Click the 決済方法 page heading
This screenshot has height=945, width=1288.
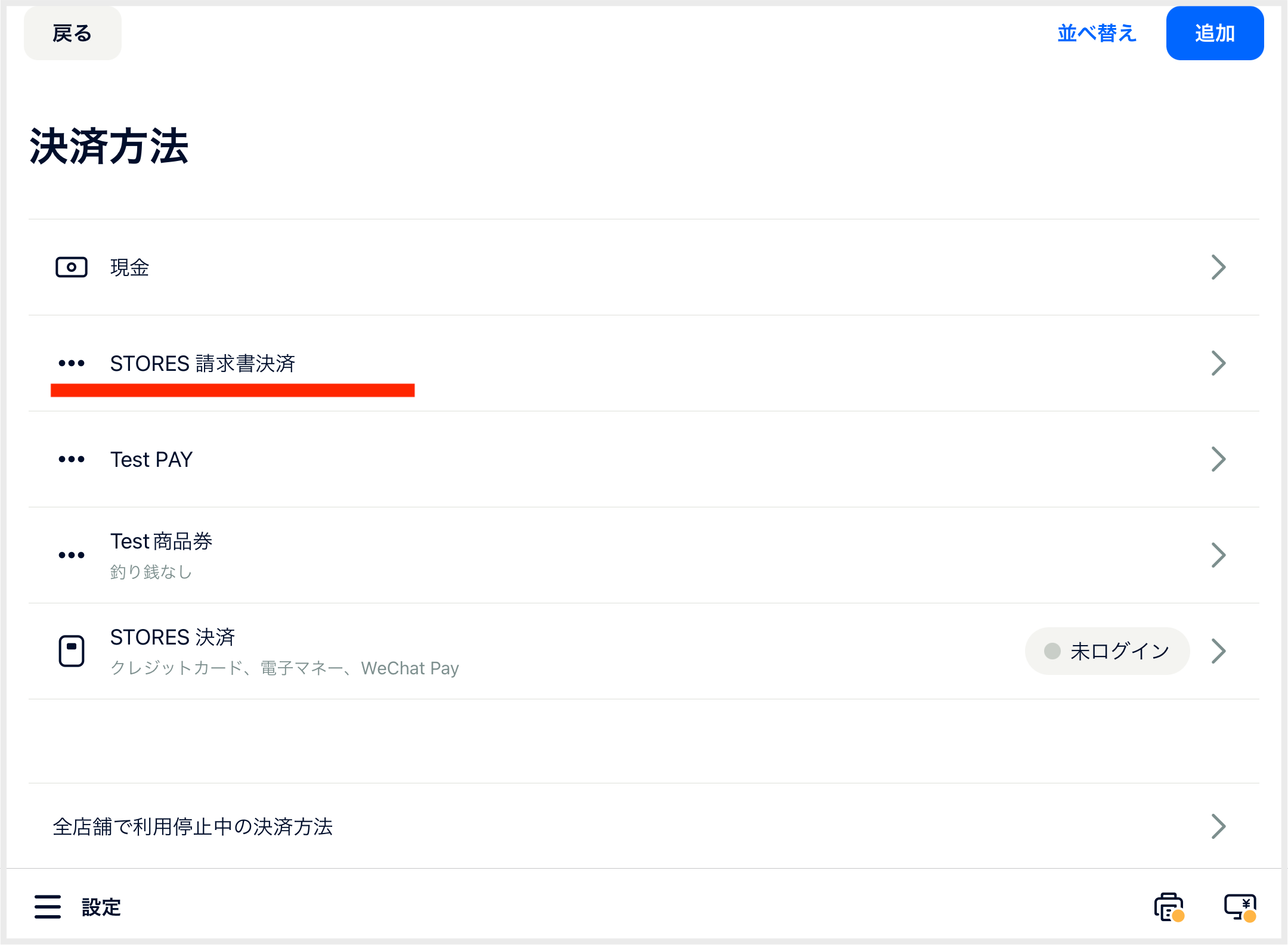point(109,145)
